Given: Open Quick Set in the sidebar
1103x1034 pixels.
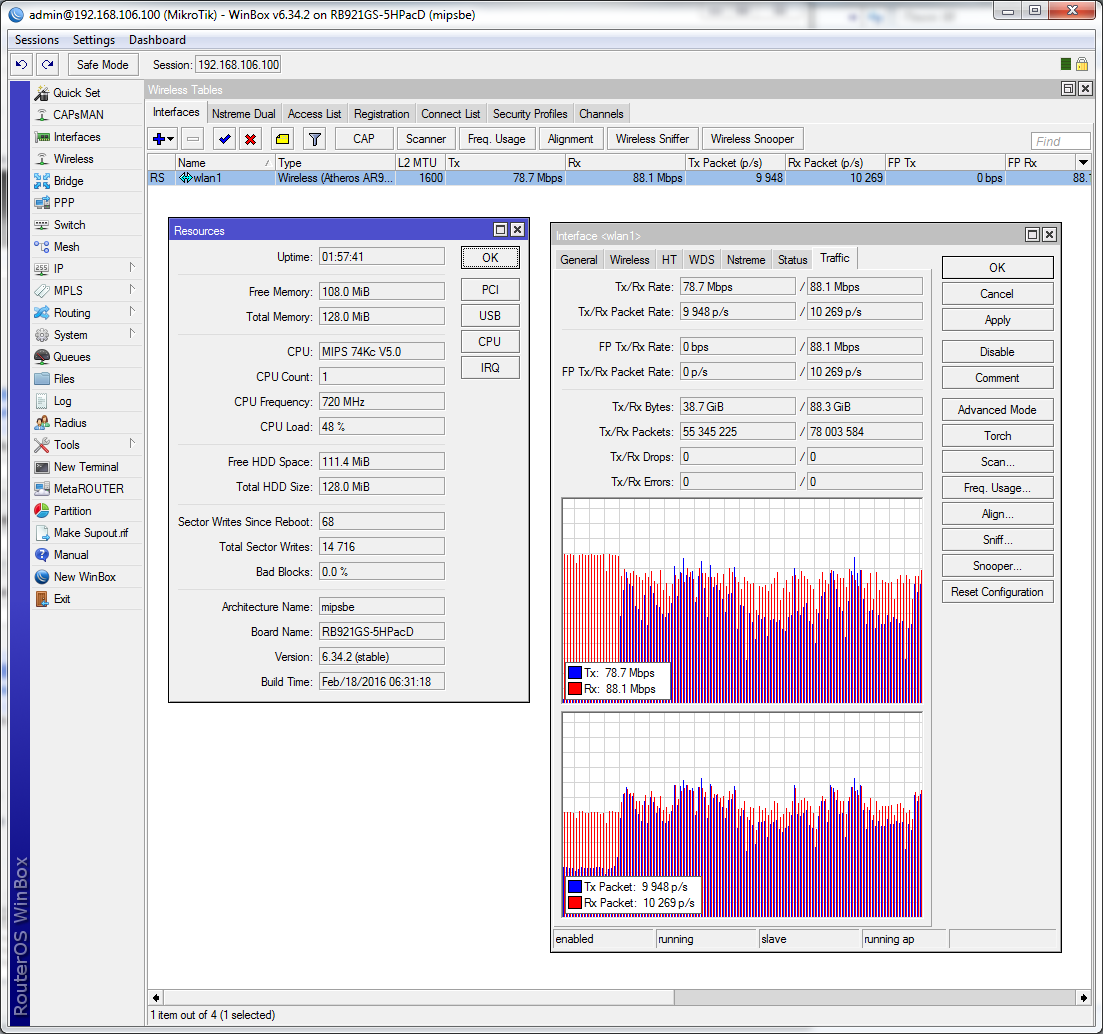Looking at the screenshot, I should click(x=76, y=93).
